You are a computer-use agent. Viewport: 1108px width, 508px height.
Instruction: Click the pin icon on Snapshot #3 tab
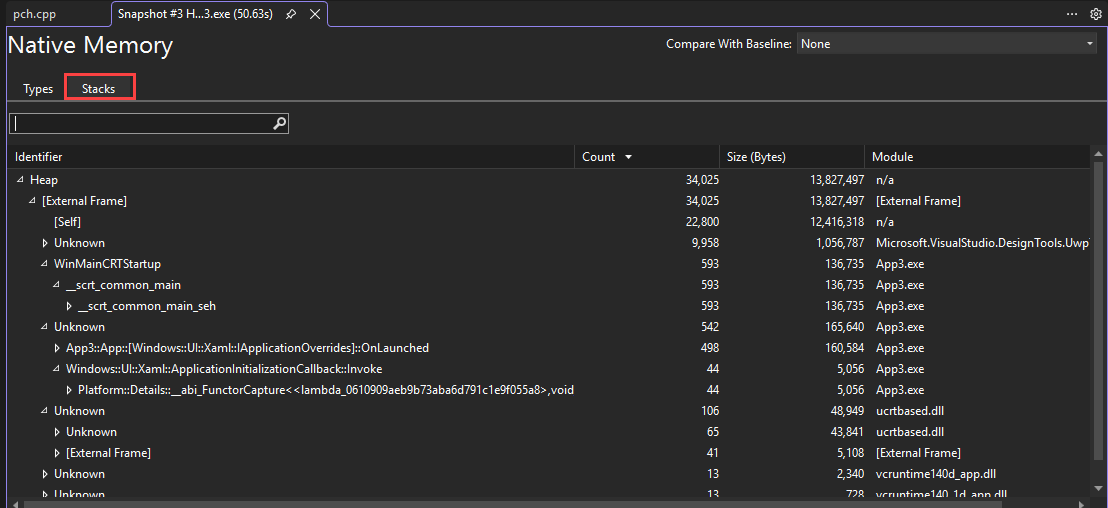pyautogui.click(x=290, y=14)
